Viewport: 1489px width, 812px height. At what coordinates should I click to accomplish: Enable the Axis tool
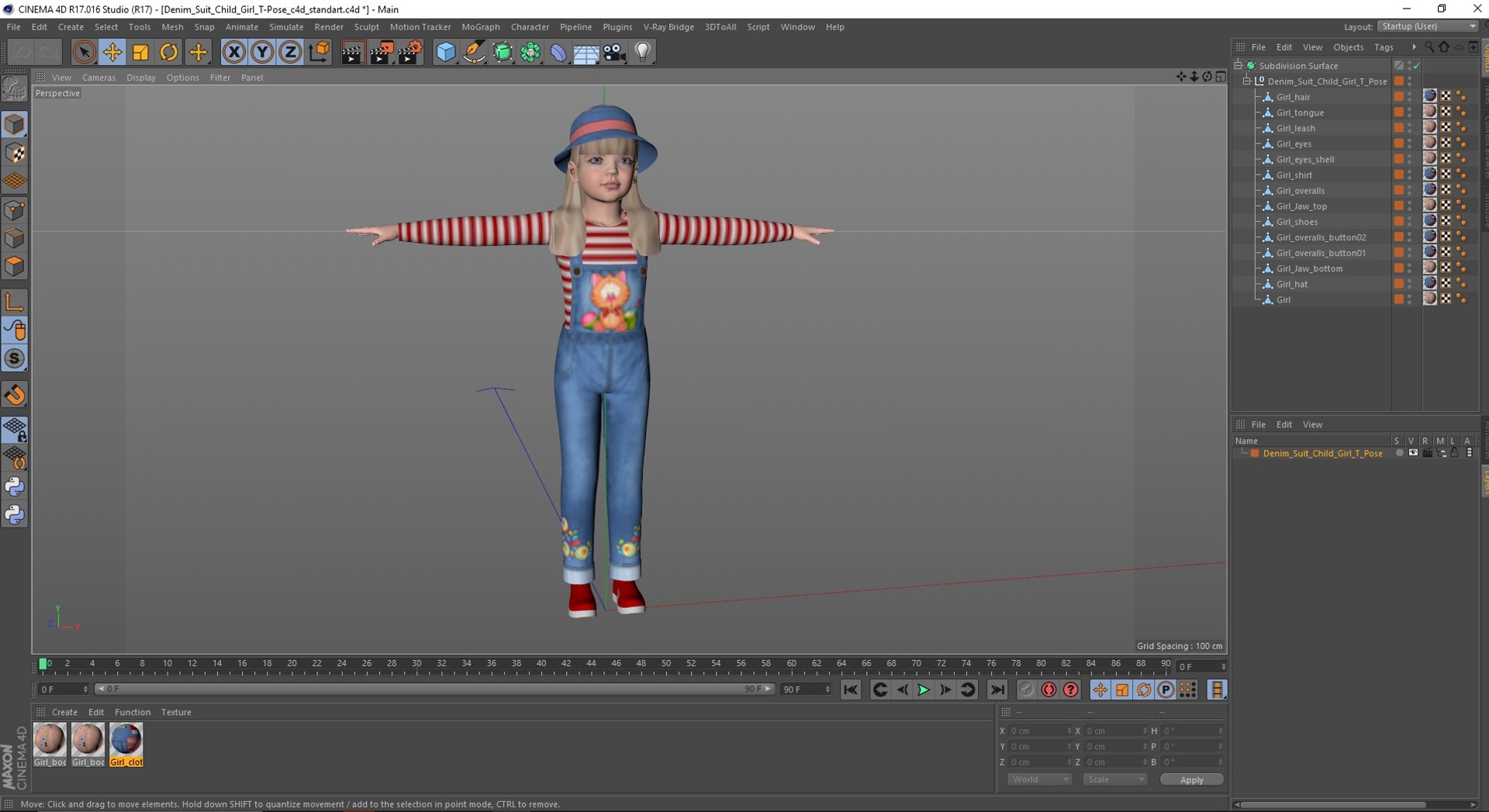(x=15, y=302)
